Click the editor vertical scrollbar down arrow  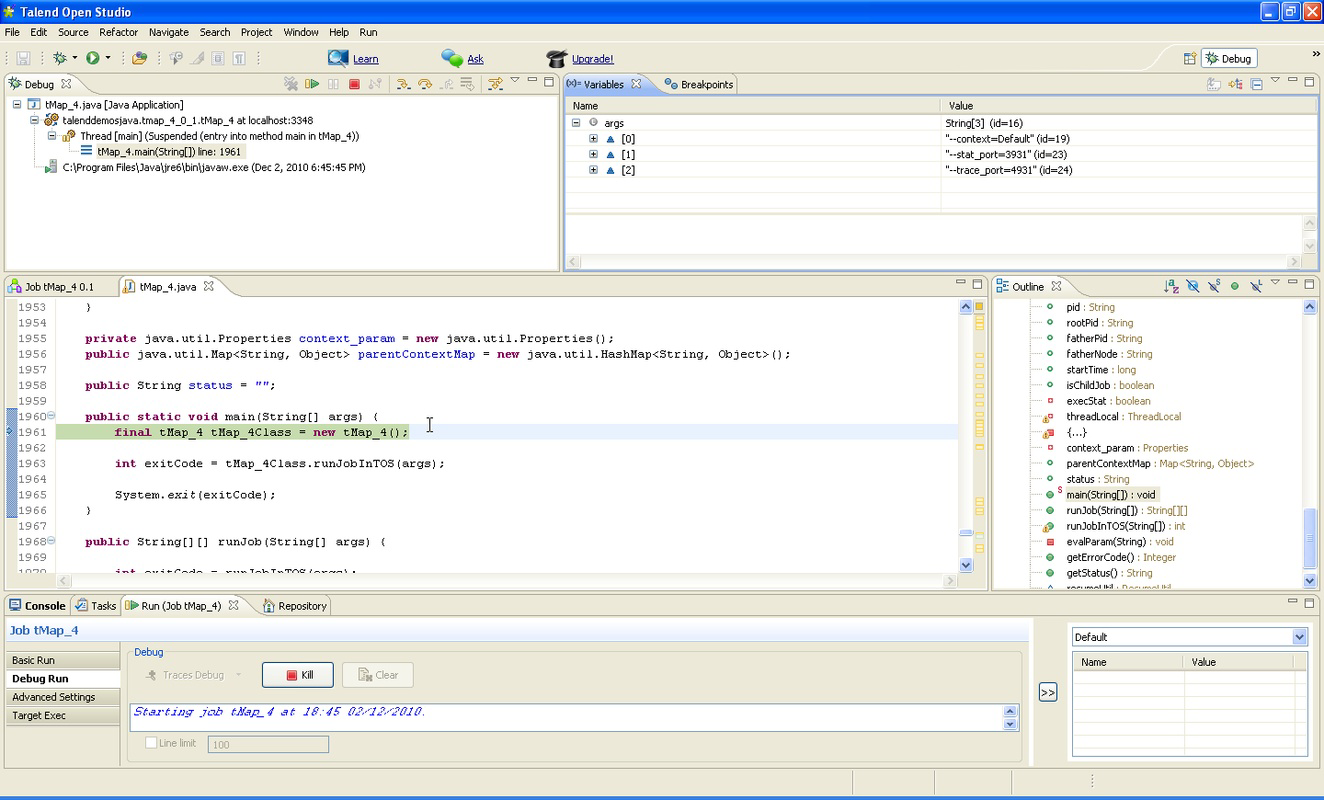[966, 565]
